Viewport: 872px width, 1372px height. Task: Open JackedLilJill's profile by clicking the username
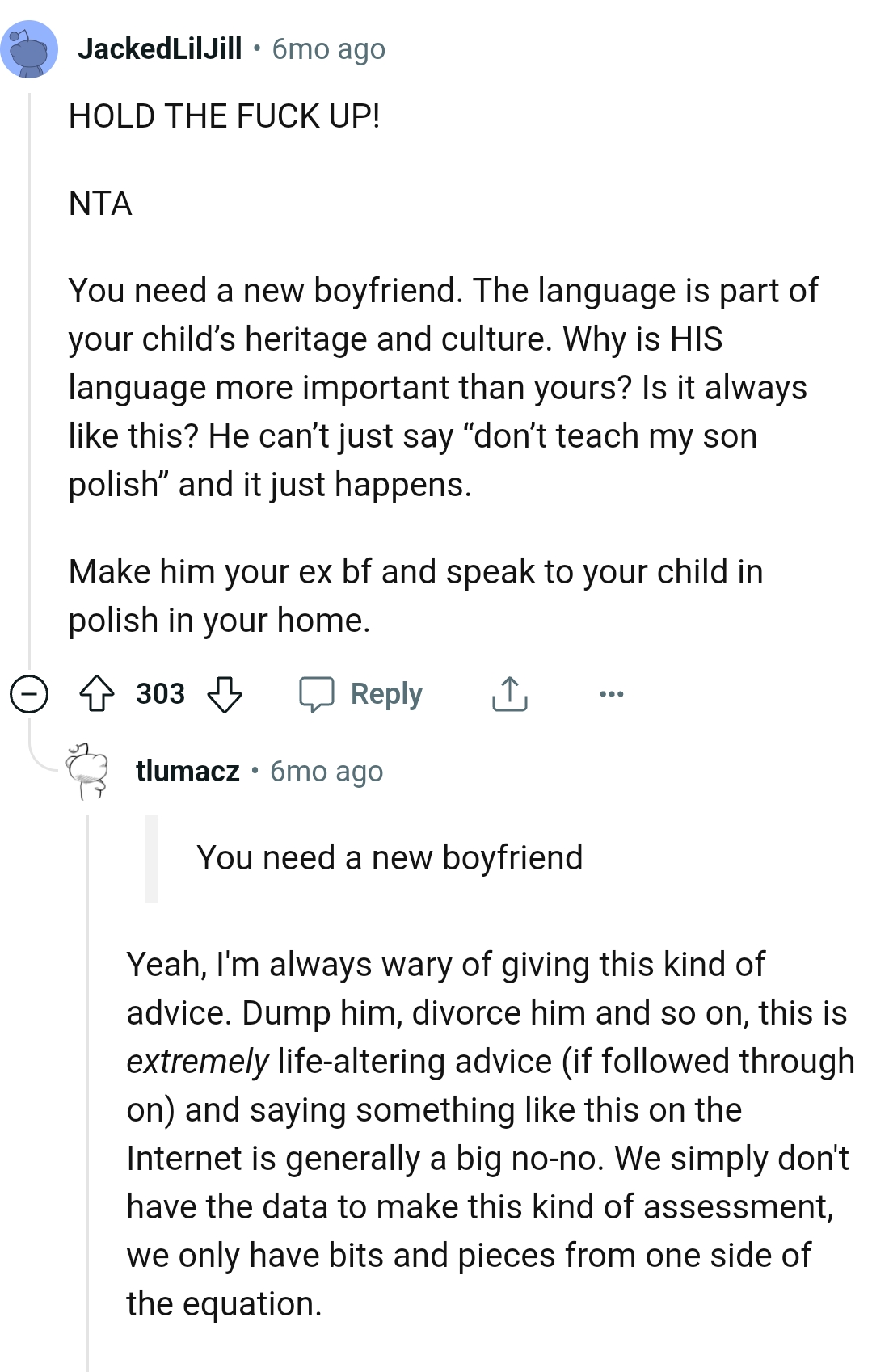click(x=158, y=48)
